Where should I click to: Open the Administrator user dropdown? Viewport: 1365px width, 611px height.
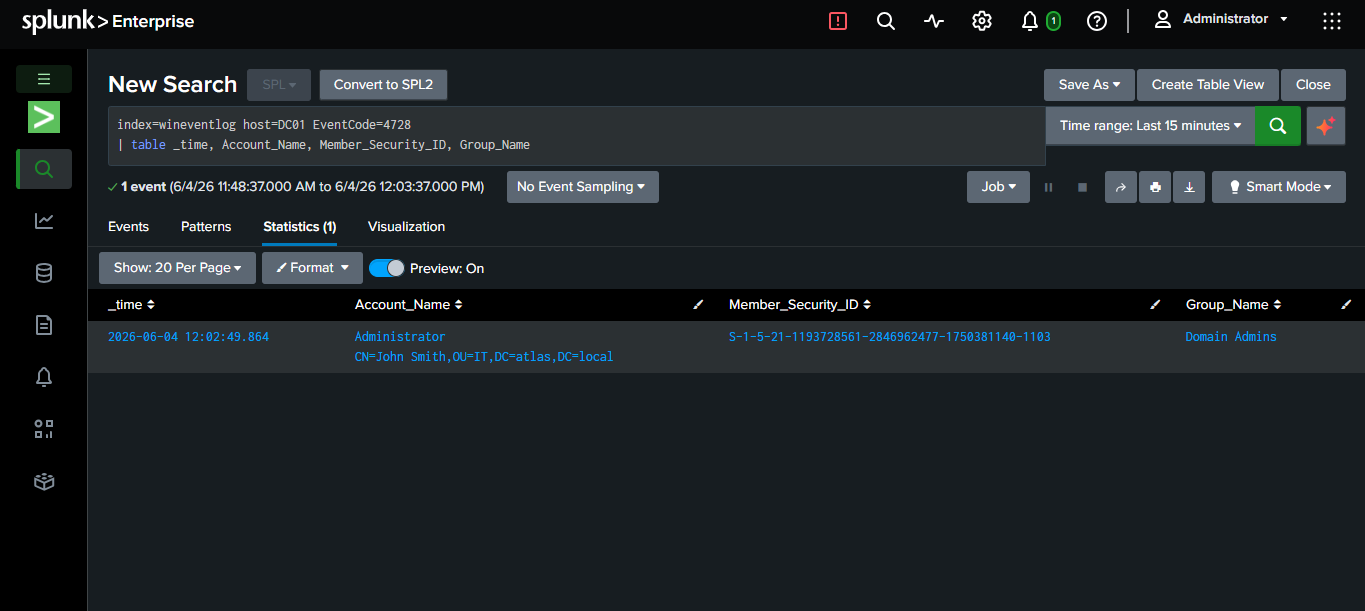pos(1221,19)
